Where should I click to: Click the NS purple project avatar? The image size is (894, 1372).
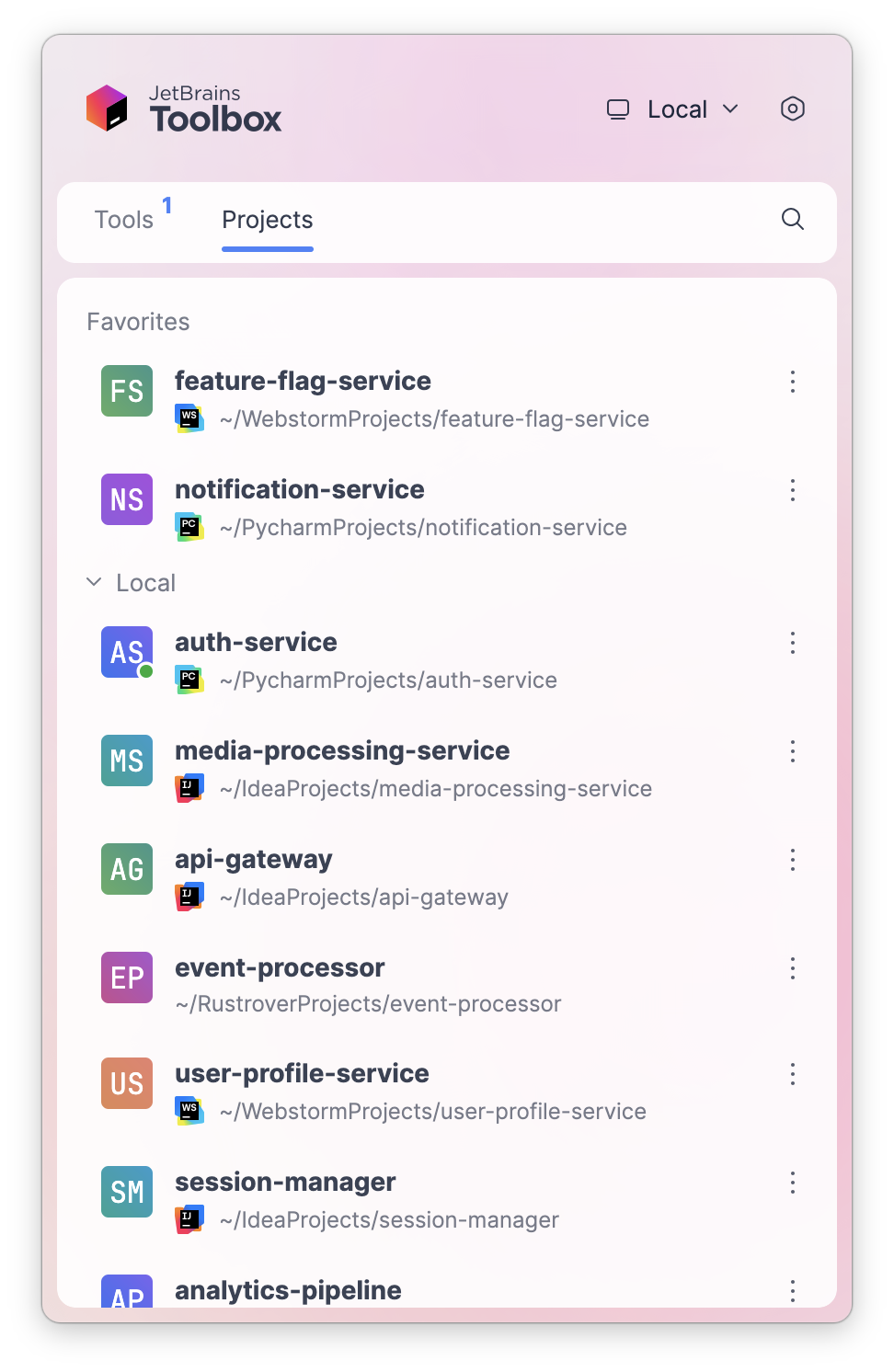(x=127, y=499)
